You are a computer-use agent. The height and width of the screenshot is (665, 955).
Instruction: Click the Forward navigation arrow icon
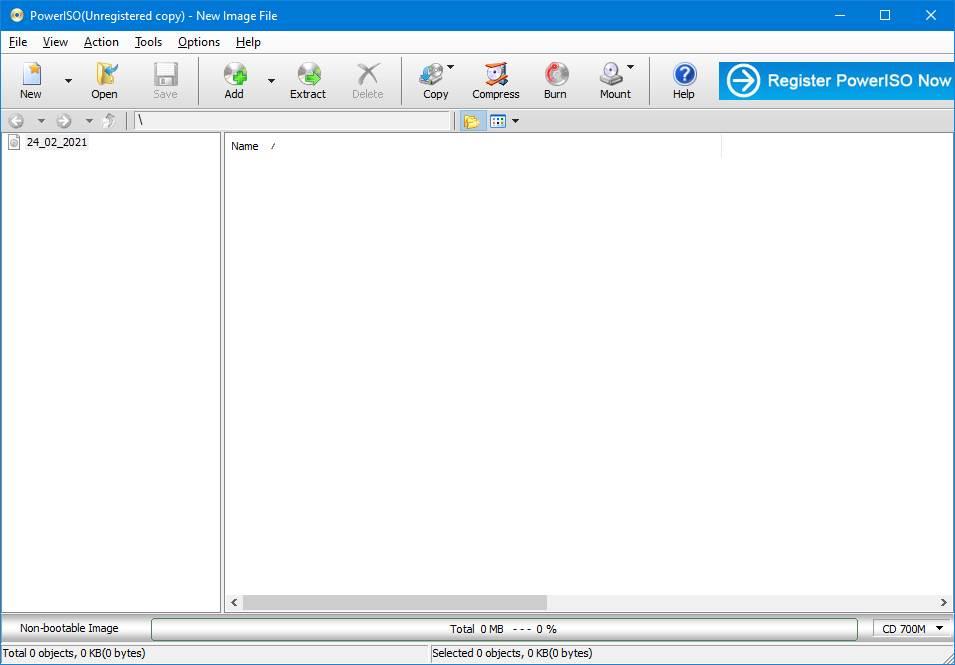click(64, 121)
